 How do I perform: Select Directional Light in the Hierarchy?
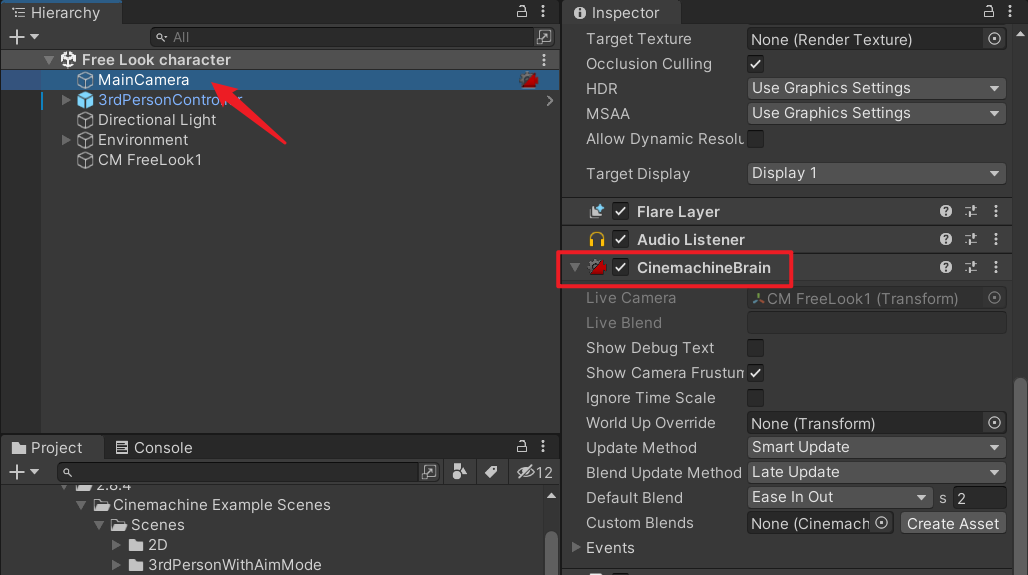pos(157,120)
